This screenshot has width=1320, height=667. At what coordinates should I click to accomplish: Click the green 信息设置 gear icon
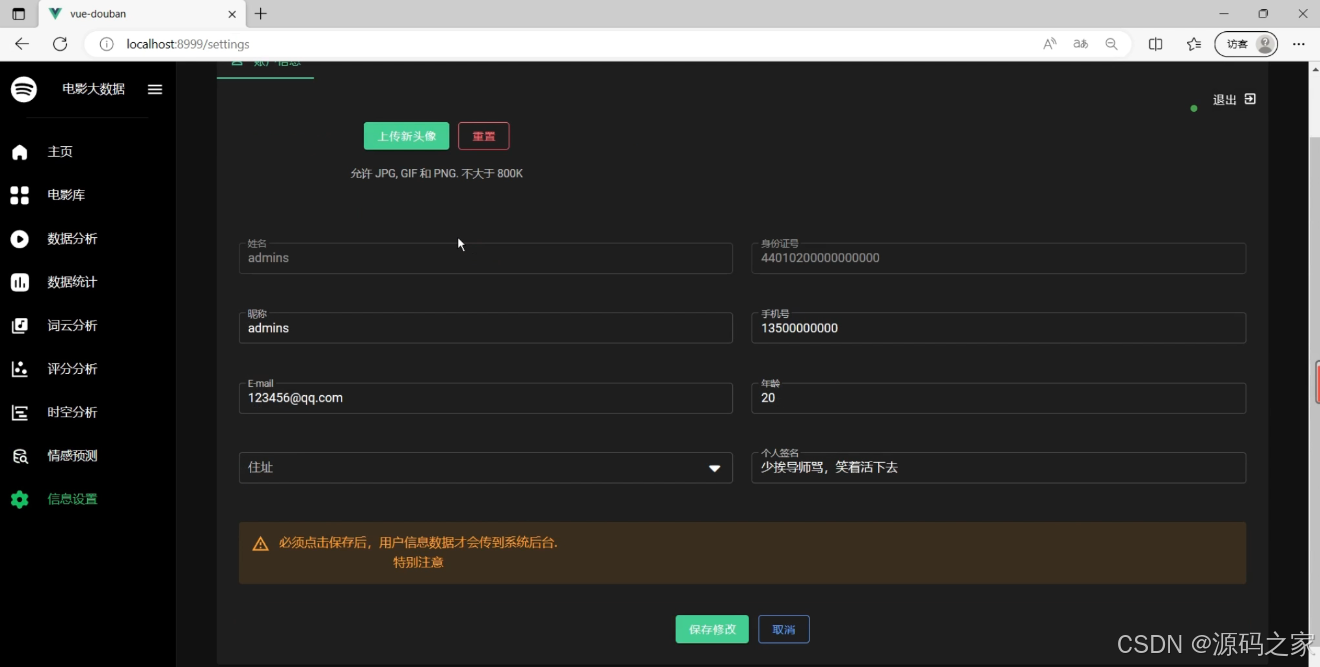coord(19,498)
